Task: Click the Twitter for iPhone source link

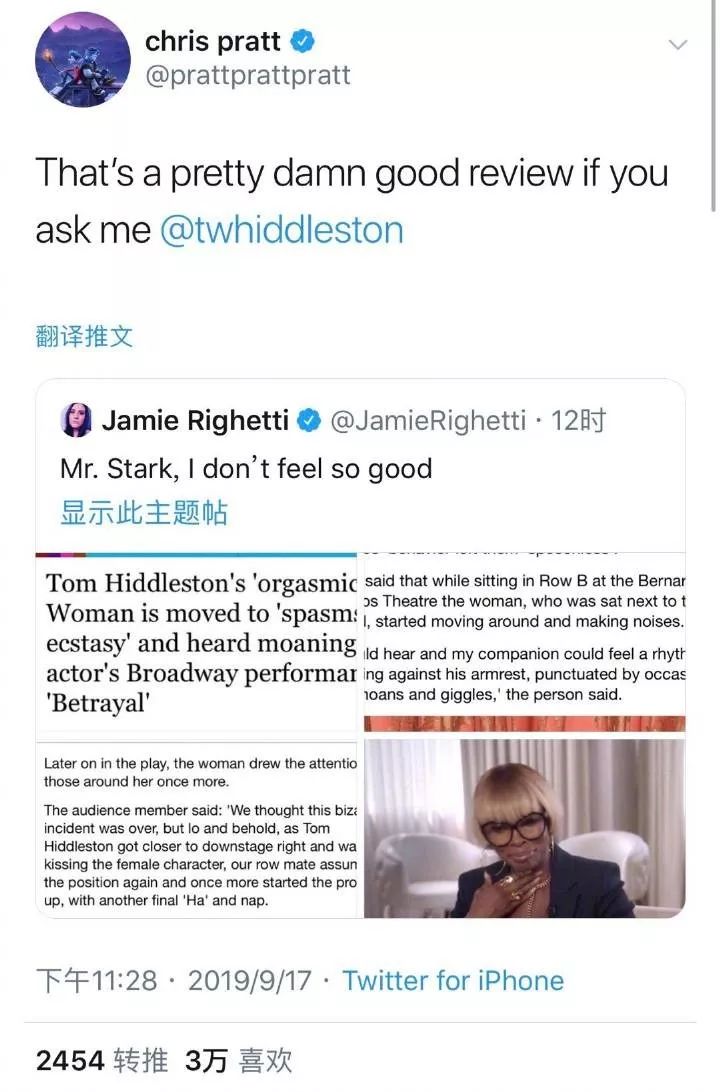Action: click(x=453, y=981)
